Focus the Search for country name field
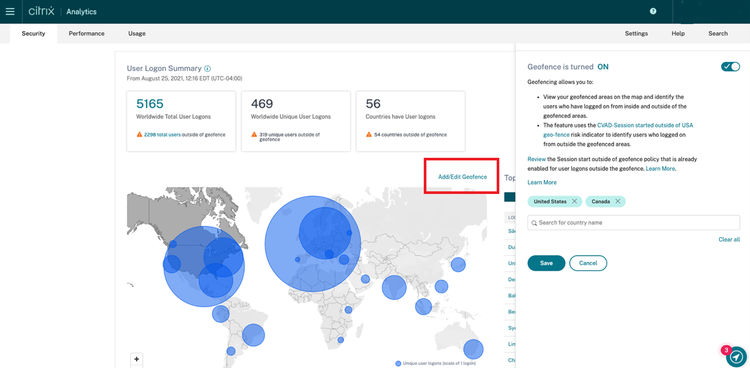750x368 pixels. coord(634,223)
